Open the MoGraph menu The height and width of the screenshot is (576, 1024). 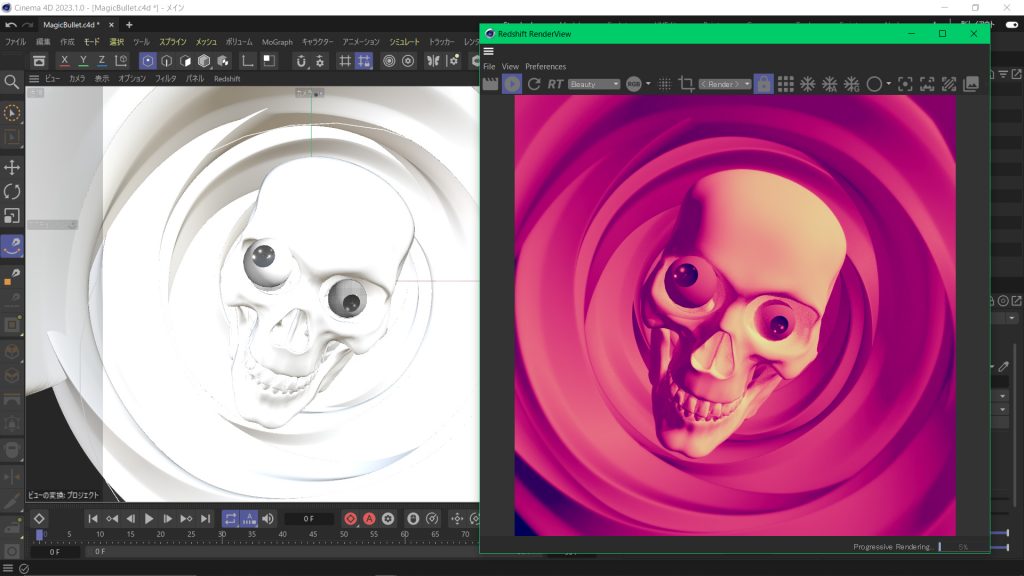point(277,42)
